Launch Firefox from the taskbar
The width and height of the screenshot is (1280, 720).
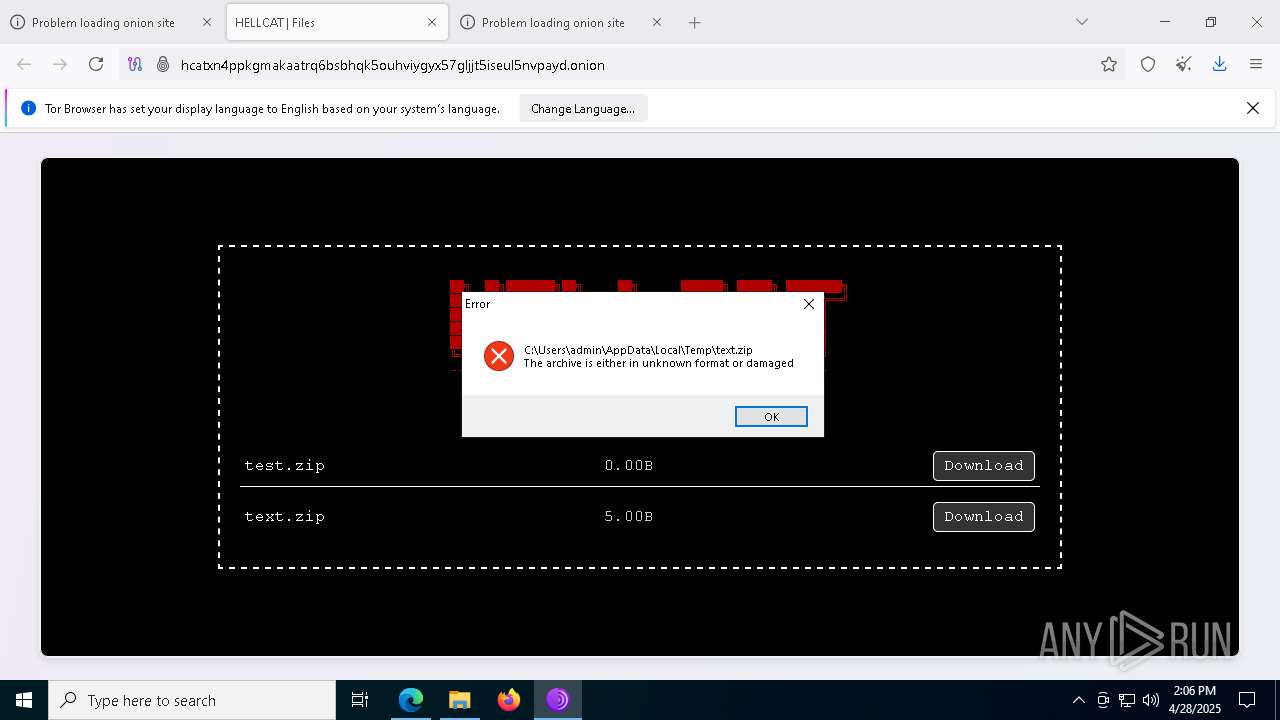[509, 700]
